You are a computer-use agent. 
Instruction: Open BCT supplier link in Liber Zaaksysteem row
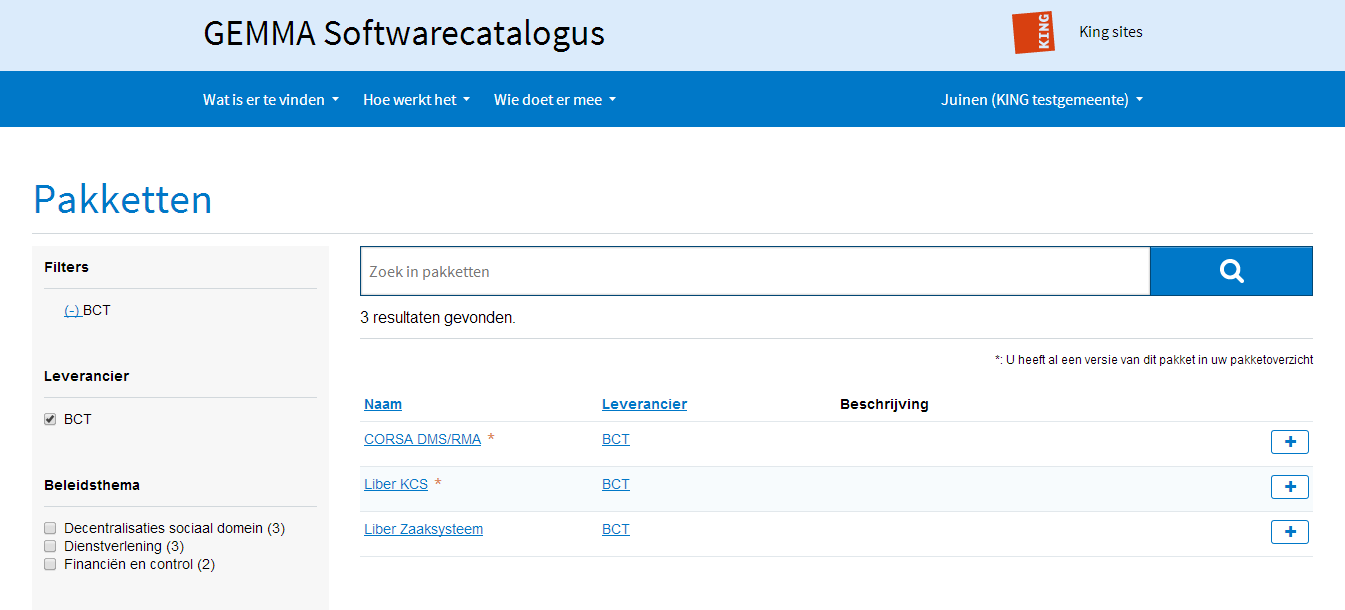point(616,529)
